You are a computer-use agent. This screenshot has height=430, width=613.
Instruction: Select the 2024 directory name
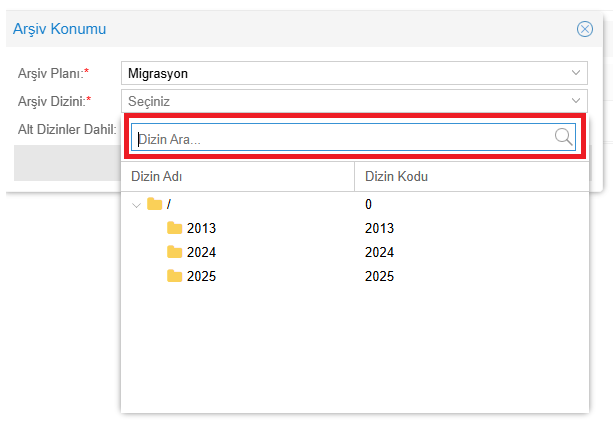point(201,252)
